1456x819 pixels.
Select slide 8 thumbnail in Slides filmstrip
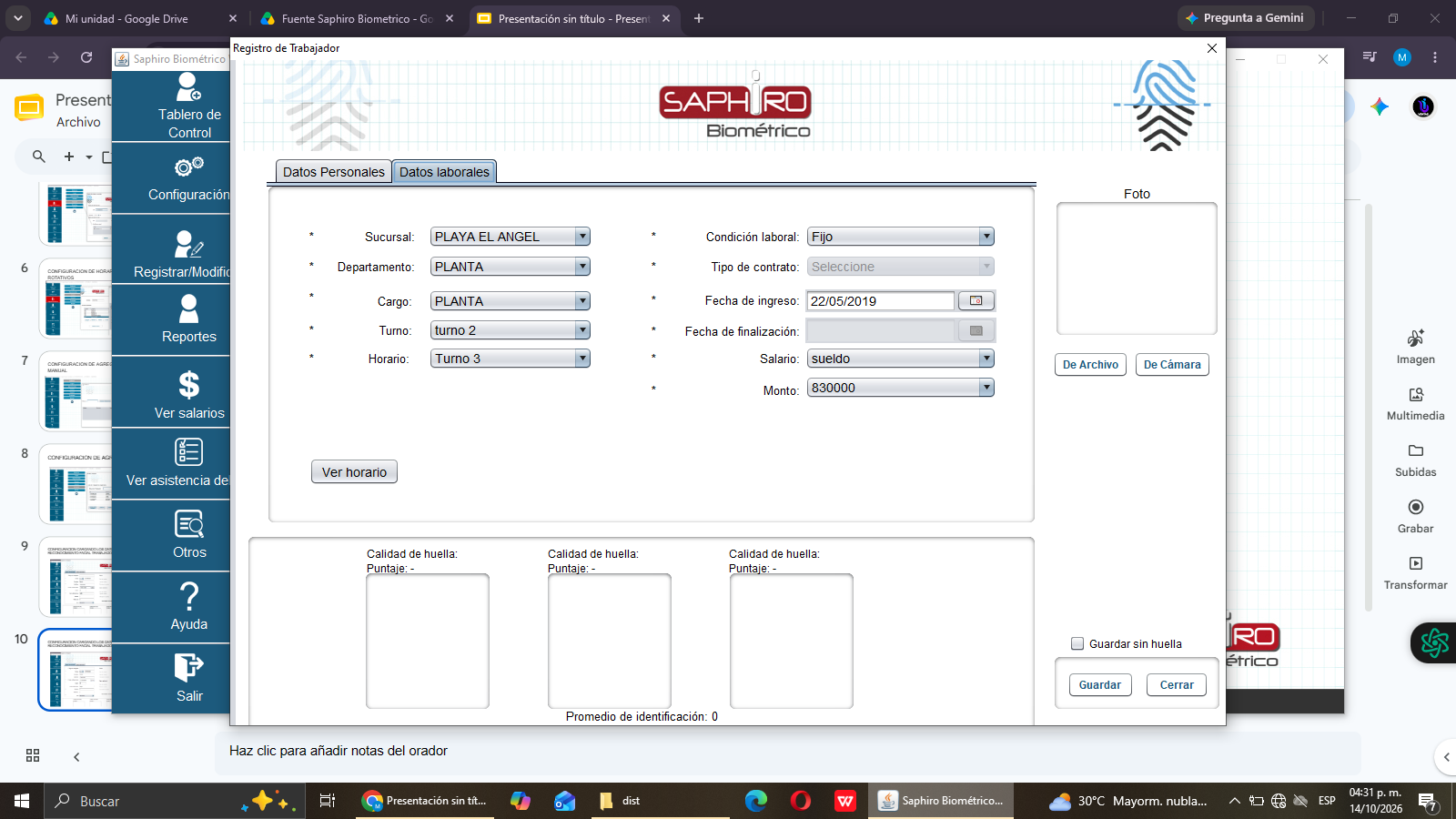pyautogui.click(x=77, y=484)
